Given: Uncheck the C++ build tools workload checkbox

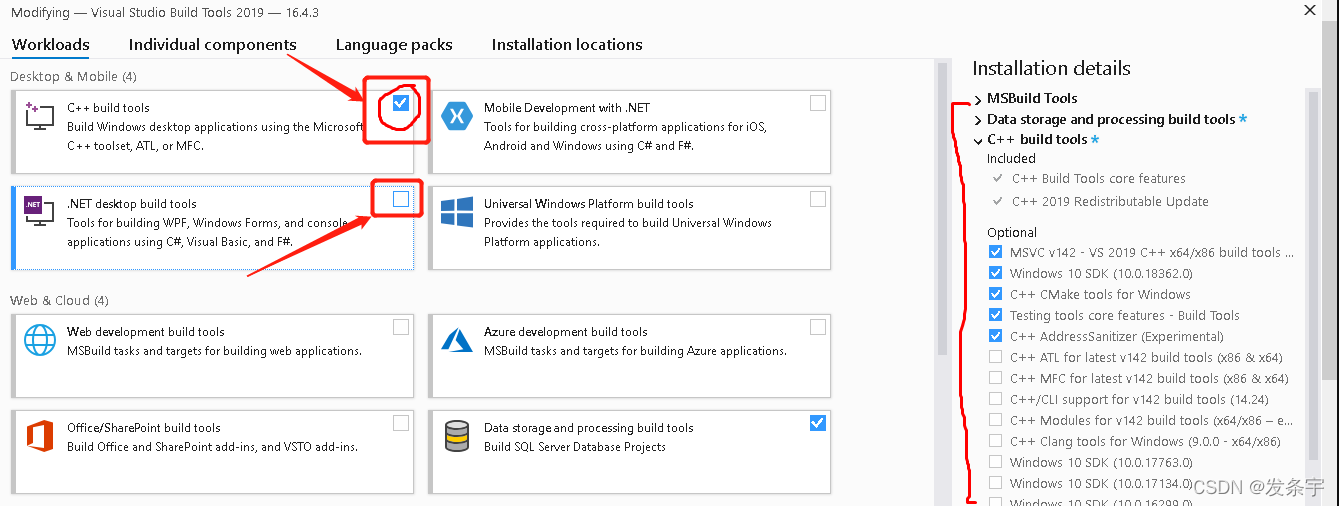Looking at the screenshot, I should [x=401, y=103].
